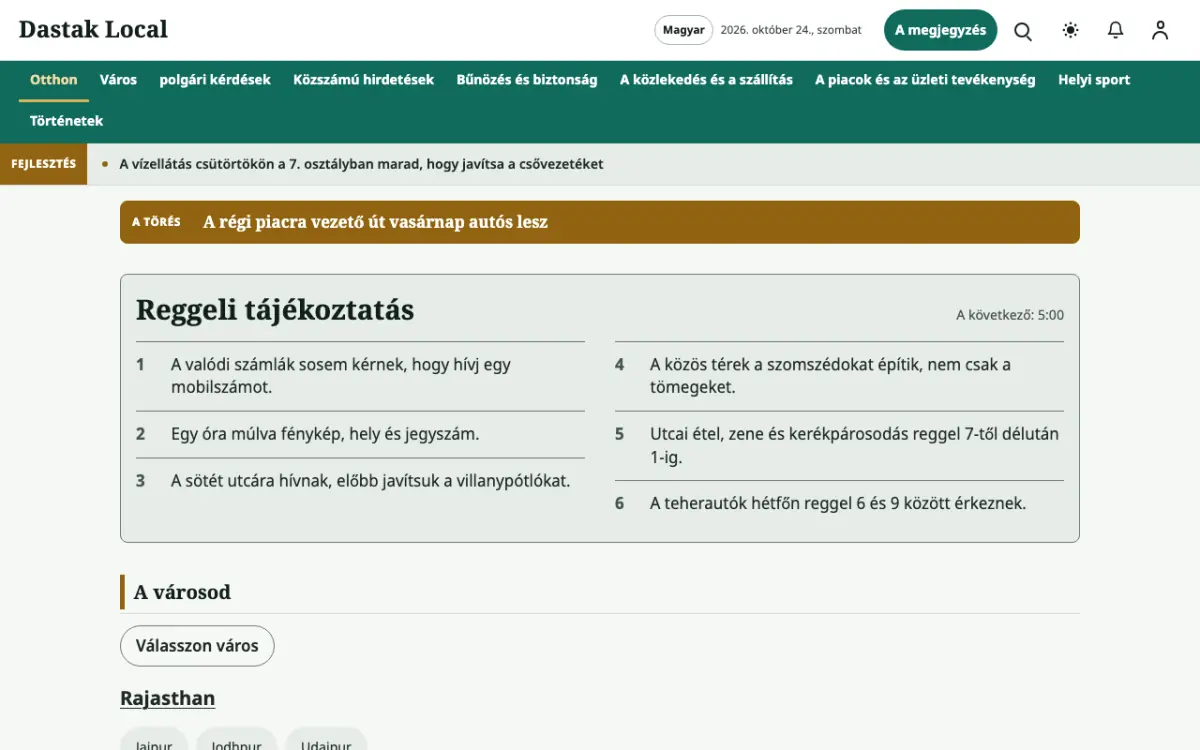Open breaking headline about régi piacra vezető út

pyautogui.click(x=375, y=222)
